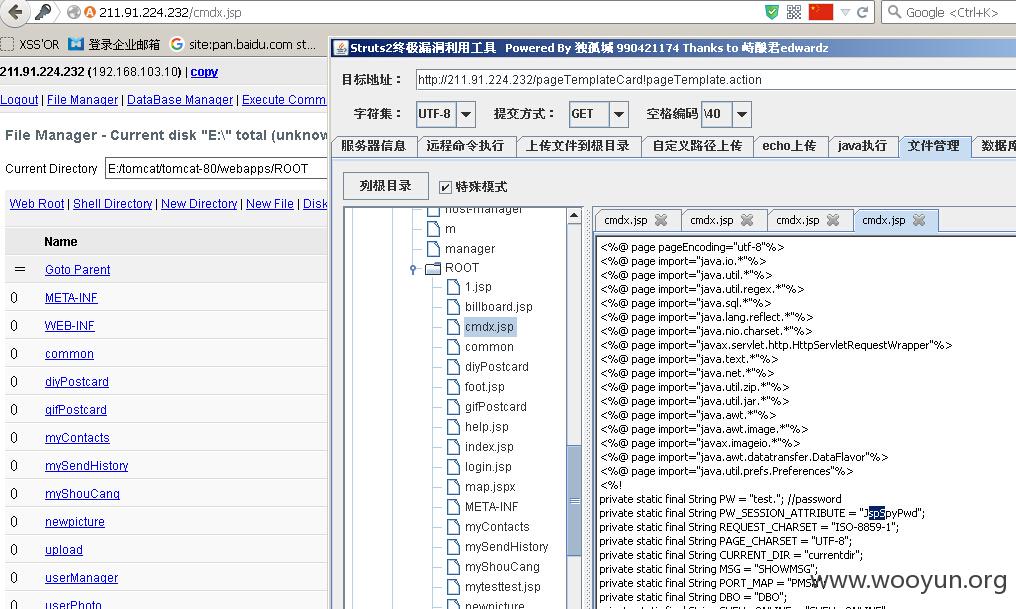Click the New File link
1016x609 pixels.
click(270, 203)
